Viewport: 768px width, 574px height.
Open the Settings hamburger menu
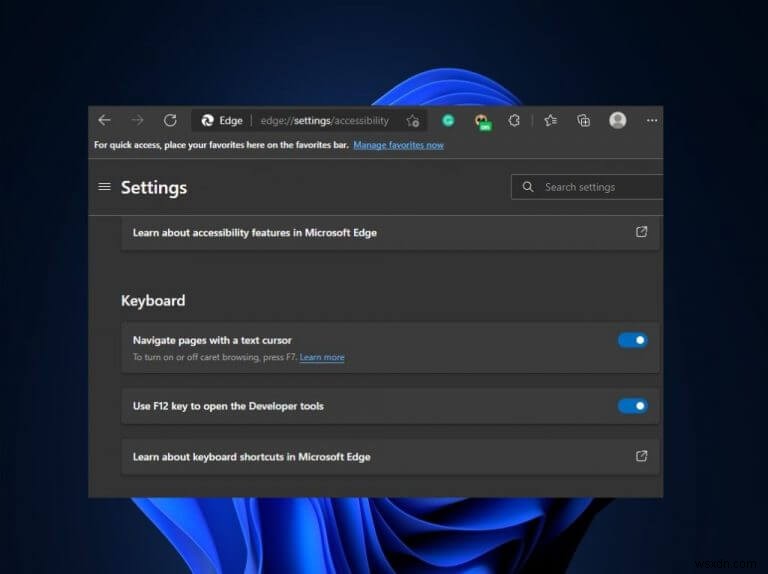tap(104, 187)
